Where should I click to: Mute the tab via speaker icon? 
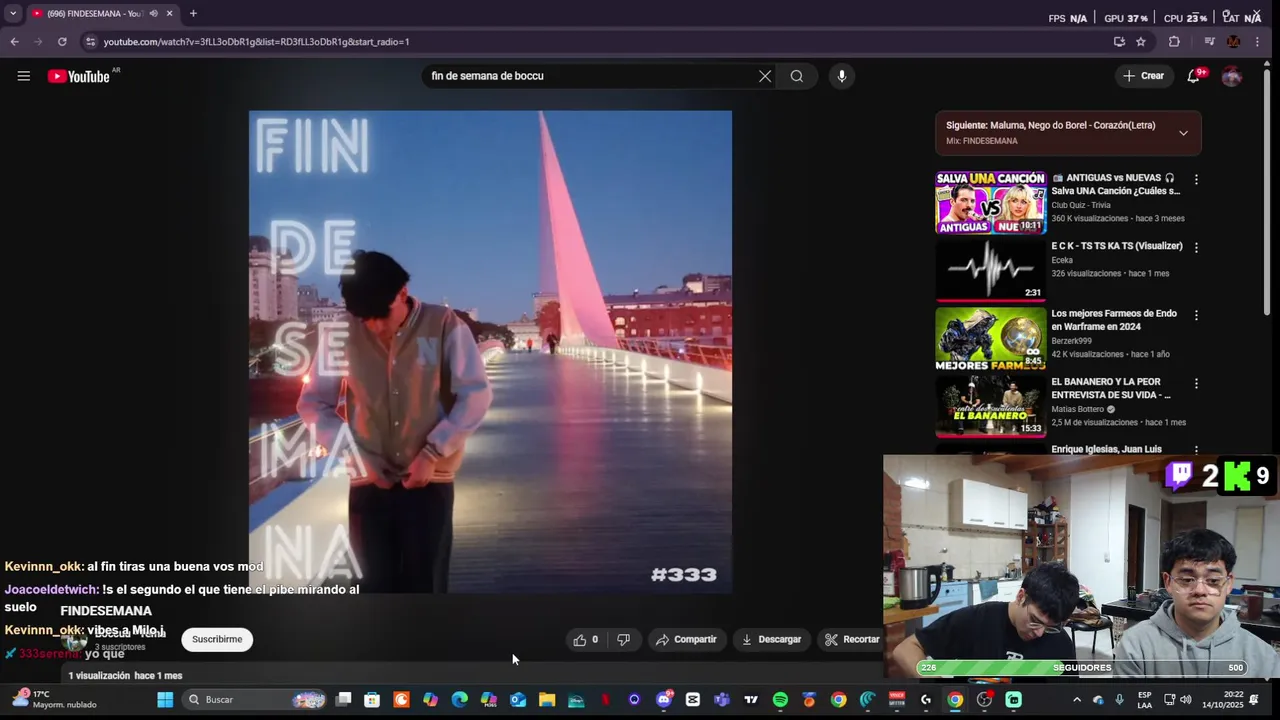153,14
